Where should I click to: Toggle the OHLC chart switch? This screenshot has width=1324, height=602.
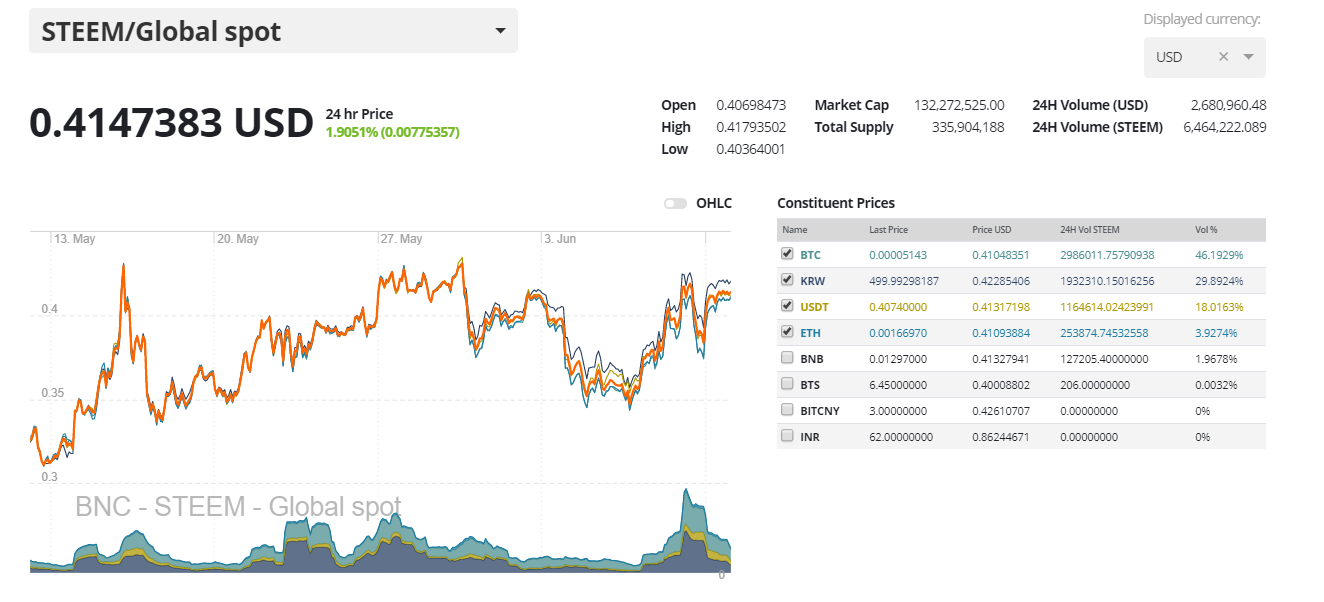[676, 203]
